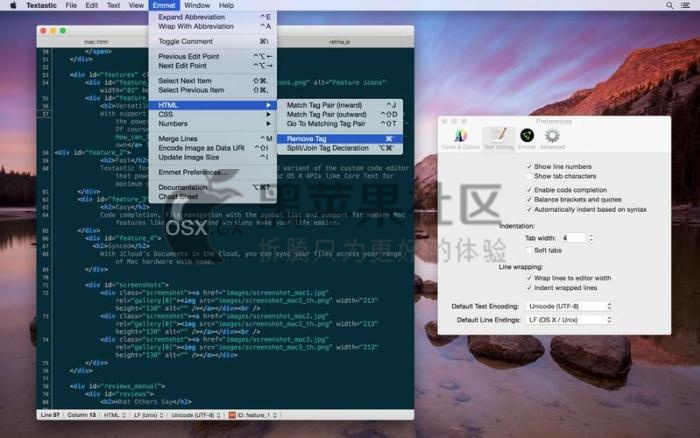Click the highlighted Remove Tag item
700x438 pixels.
pos(340,139)
